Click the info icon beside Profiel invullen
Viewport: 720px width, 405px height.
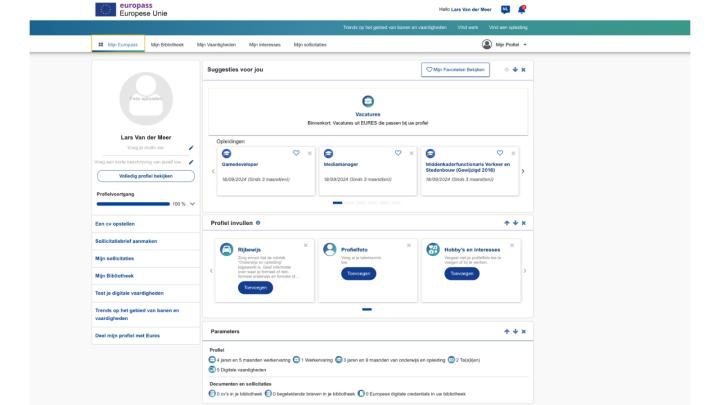pos(258,223)
